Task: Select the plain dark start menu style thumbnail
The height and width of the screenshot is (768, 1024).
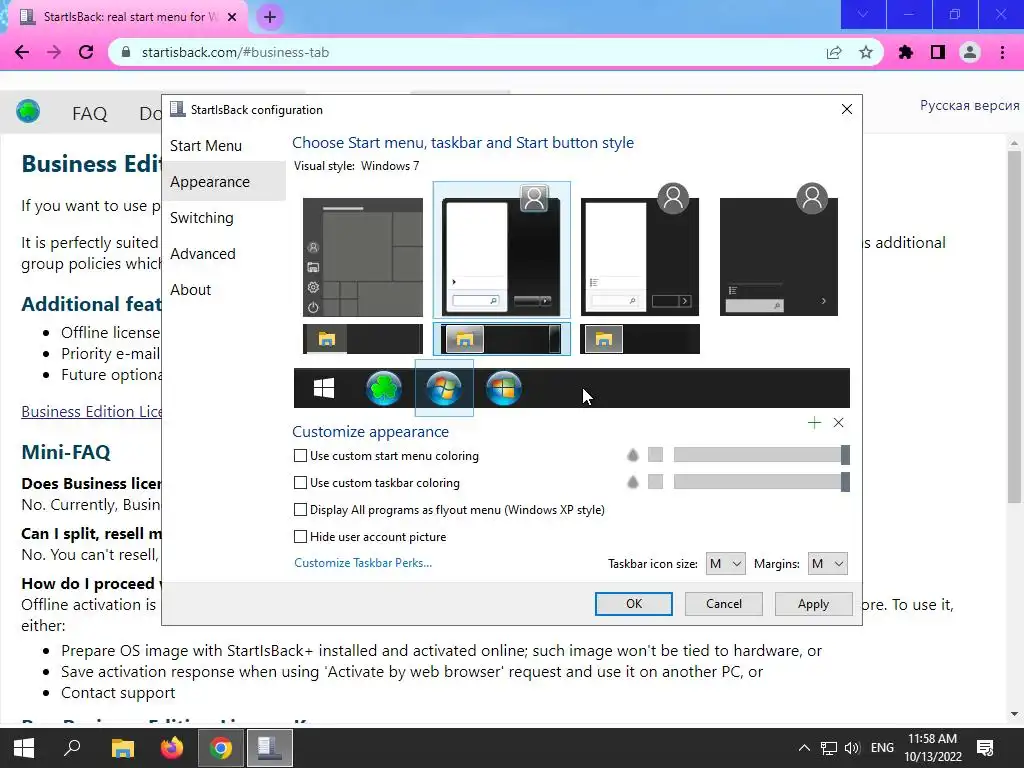Action: [x=778, y=249]
